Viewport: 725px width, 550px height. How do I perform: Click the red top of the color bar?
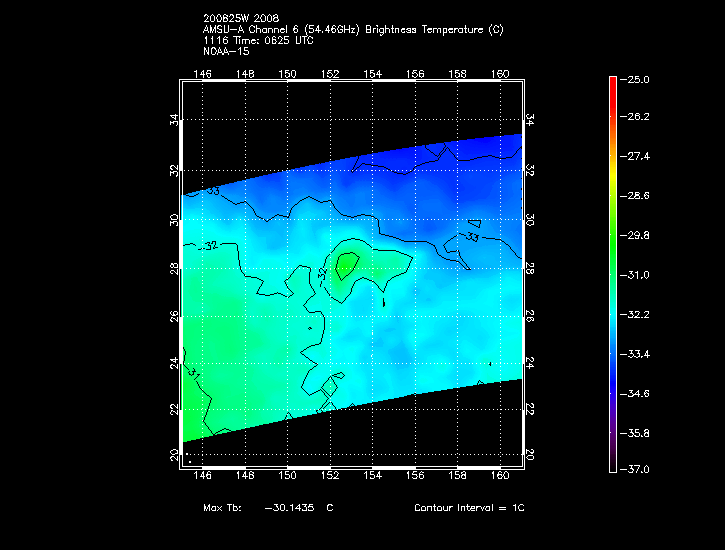tap(613, 83)
